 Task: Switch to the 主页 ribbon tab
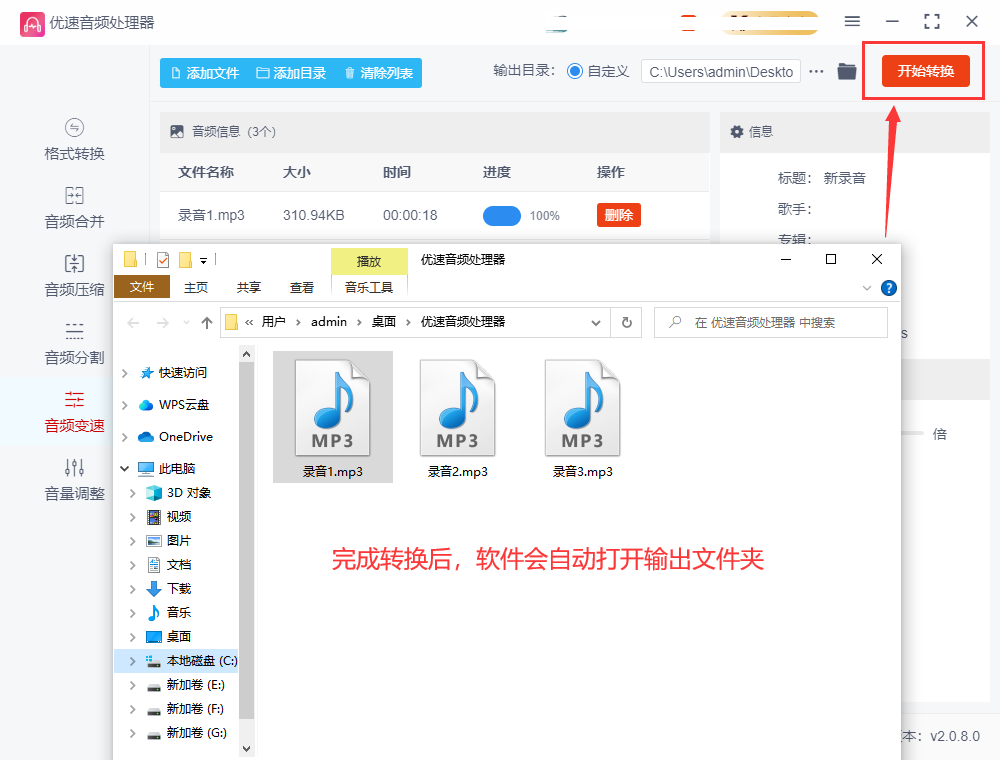pos(196,288)
